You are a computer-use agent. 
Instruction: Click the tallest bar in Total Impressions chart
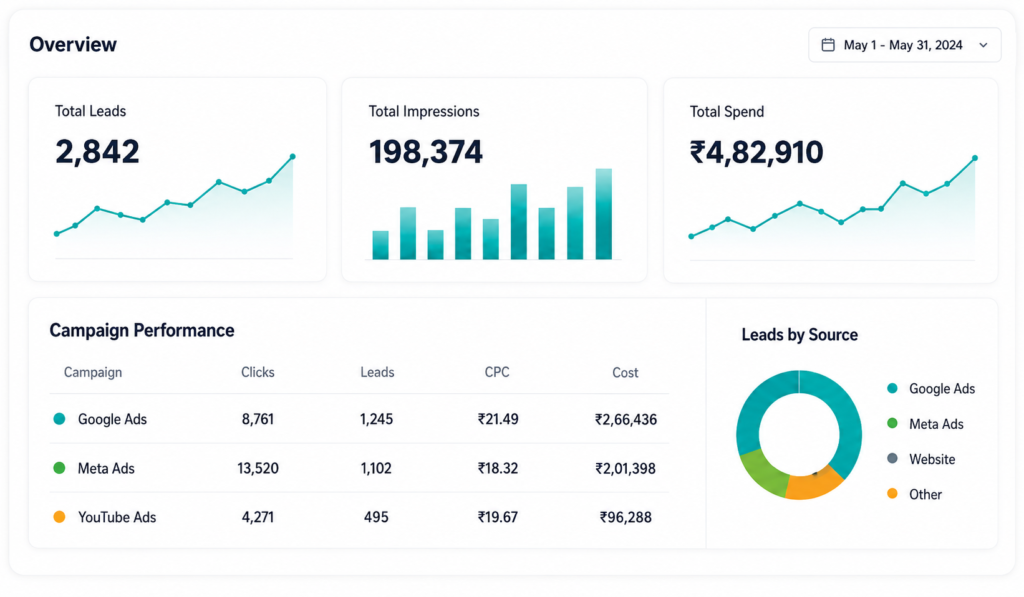[x=603, y=214]
